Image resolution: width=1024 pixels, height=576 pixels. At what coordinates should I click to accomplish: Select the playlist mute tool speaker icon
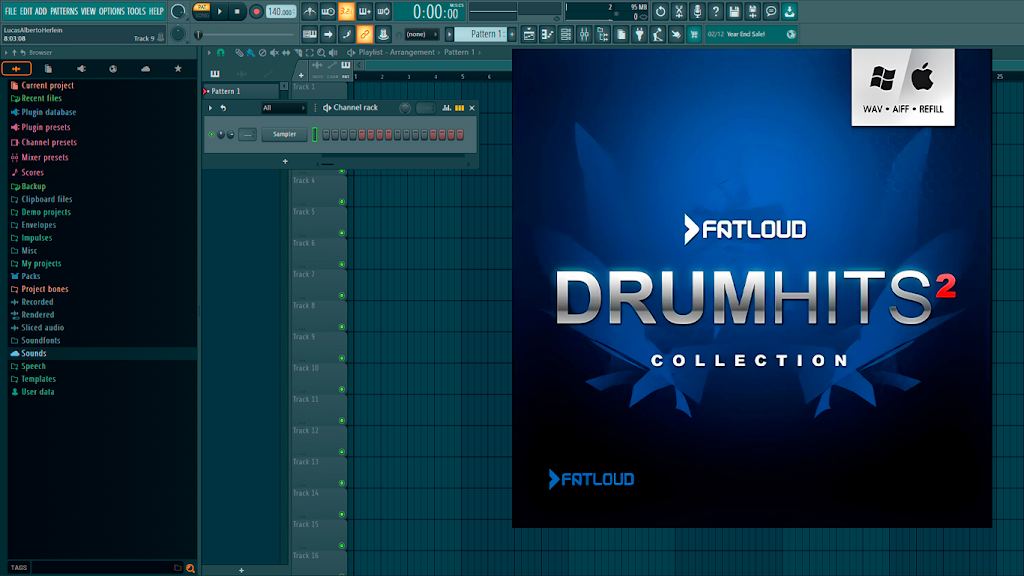[x=274, y=52]
